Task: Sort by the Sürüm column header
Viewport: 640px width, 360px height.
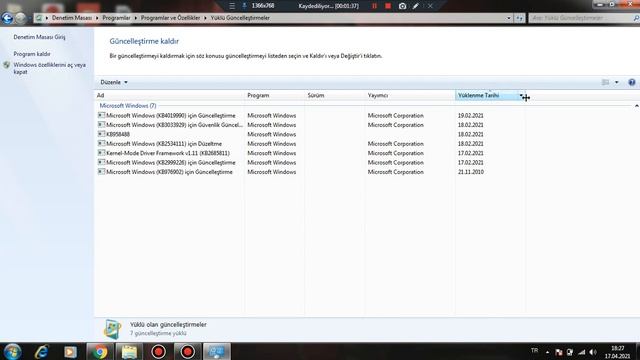Action: click(334, 96)
